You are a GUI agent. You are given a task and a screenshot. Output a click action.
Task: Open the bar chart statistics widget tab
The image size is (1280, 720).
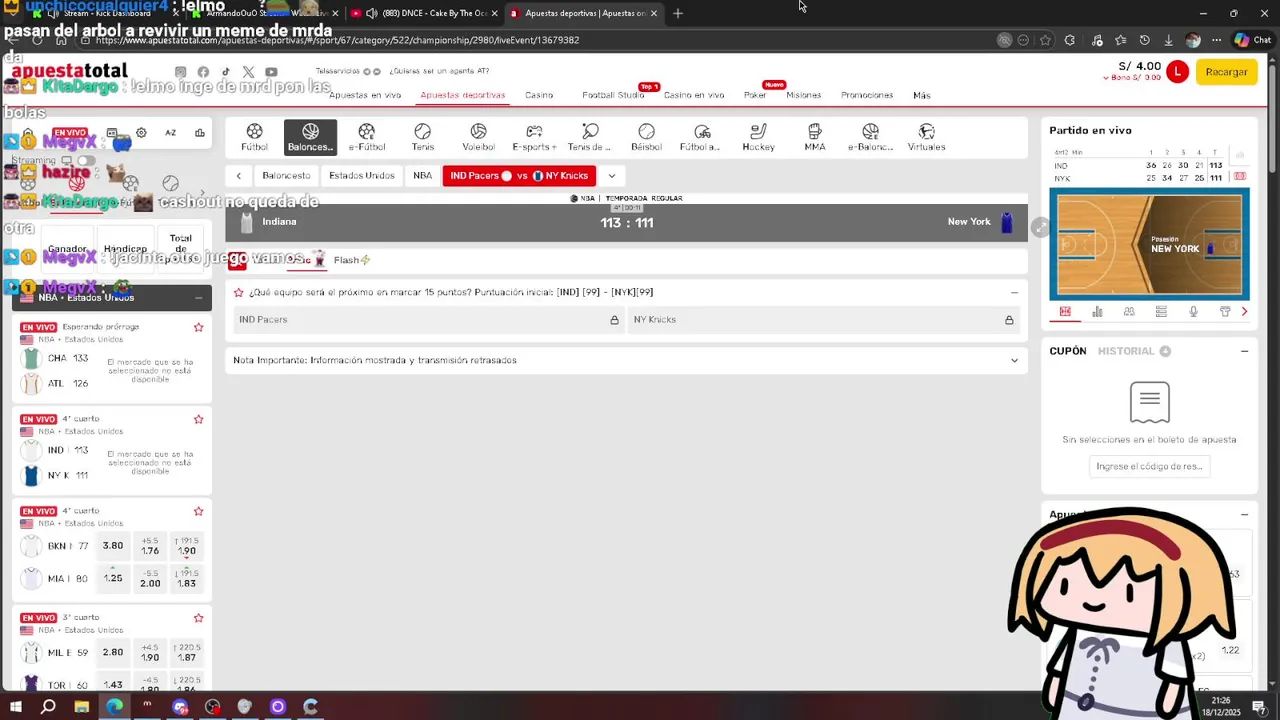(x=1097, y=312)
